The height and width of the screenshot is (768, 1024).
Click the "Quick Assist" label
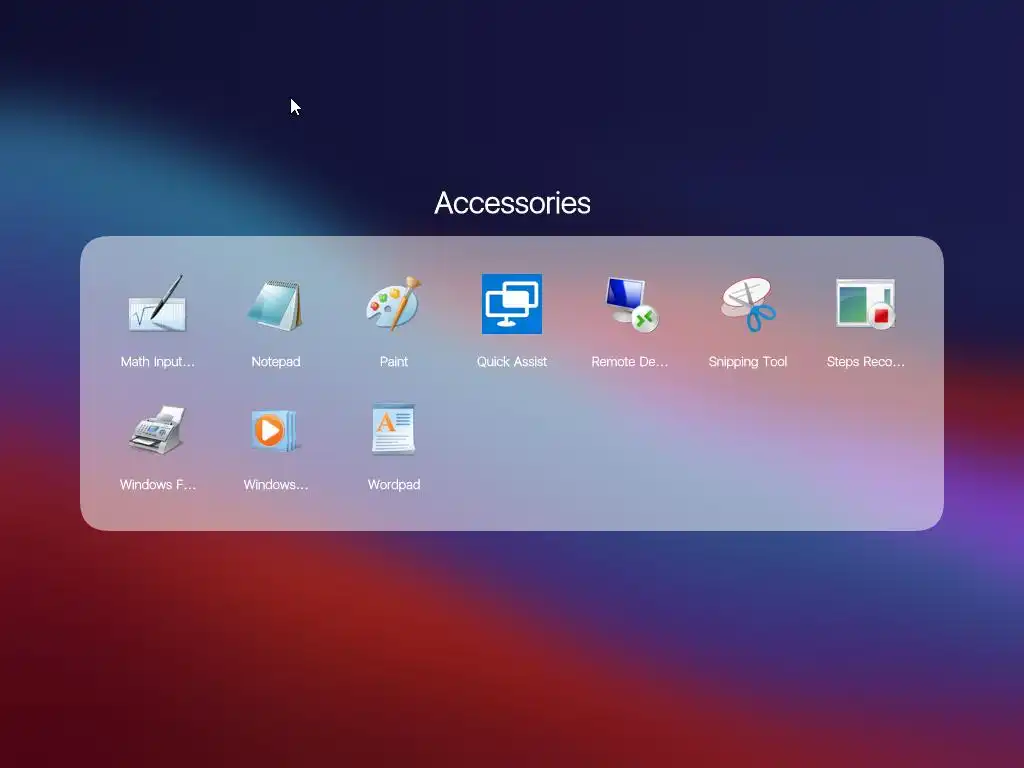511,361
